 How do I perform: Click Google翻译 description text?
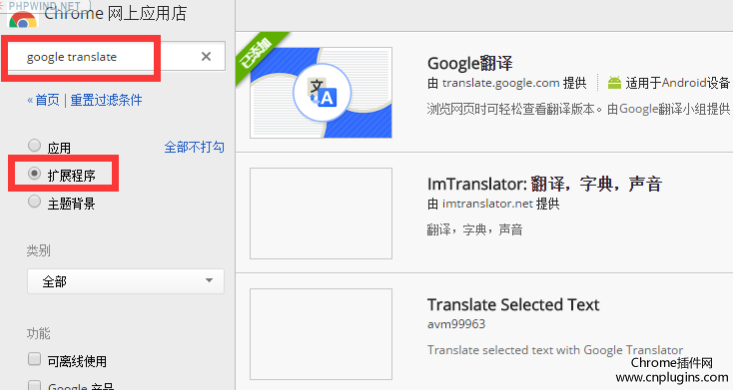pos(579,109)
